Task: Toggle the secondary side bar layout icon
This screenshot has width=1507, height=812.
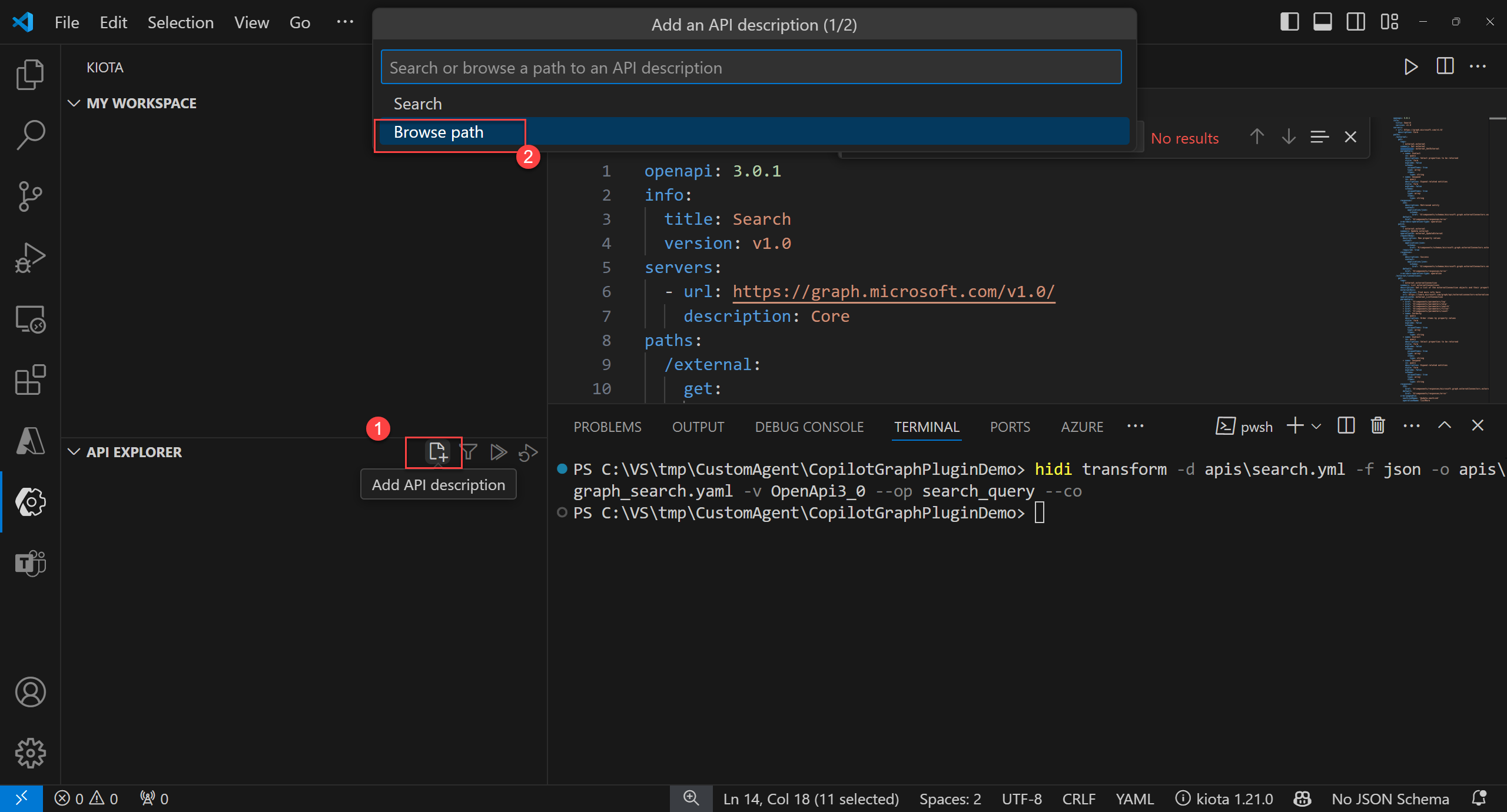Action: pos(1355,22)
